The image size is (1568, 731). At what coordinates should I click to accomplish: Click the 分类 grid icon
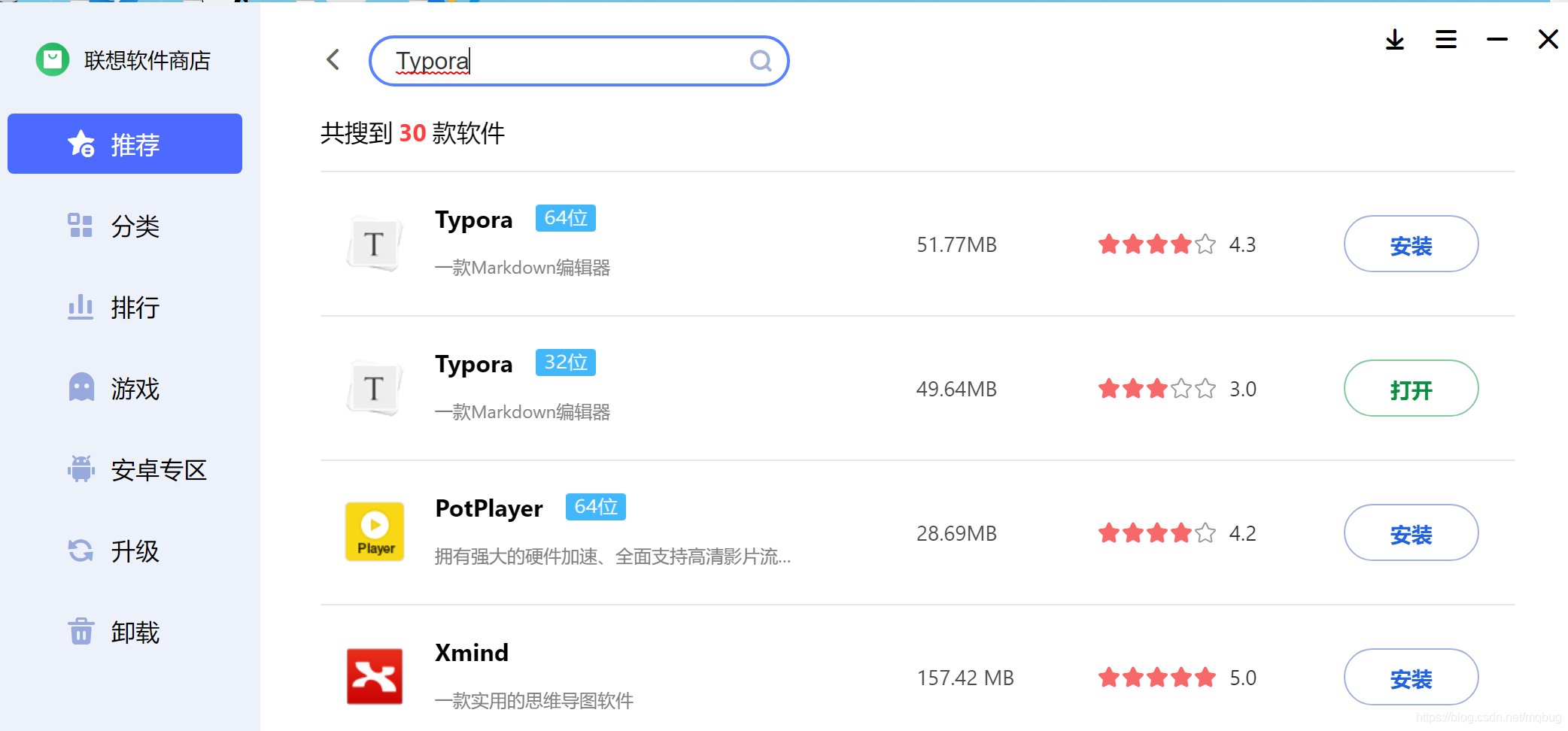tap(81, 225)
